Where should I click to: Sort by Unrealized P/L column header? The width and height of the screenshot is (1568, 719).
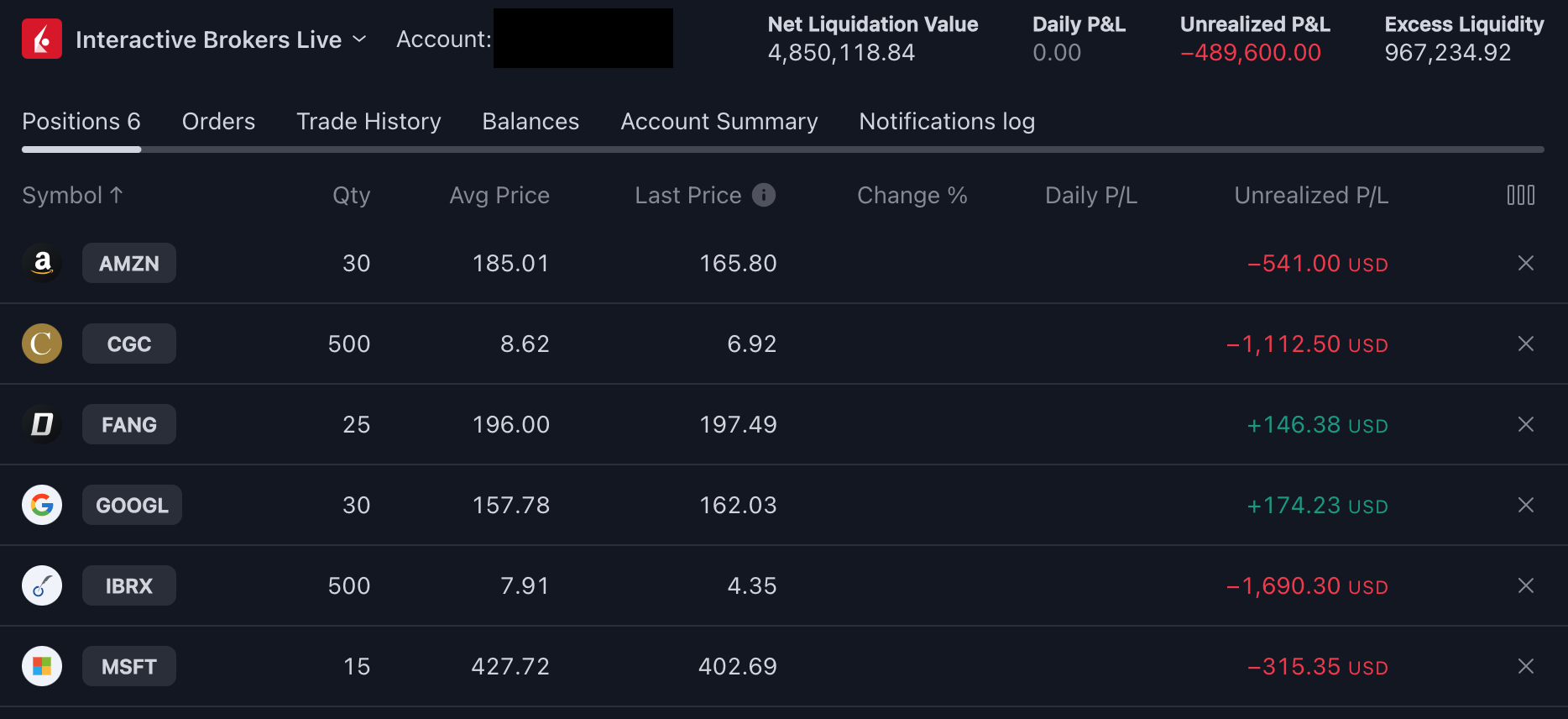coord(1310,195)
